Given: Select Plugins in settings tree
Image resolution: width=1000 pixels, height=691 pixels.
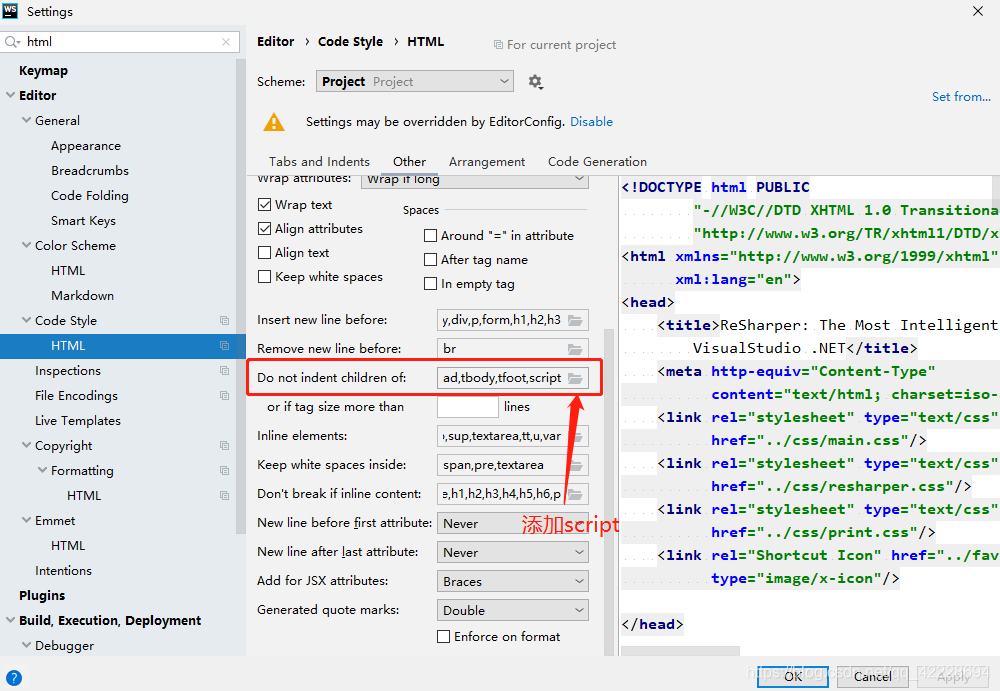Looking at the screenshot, I should [x=42, y=595].
